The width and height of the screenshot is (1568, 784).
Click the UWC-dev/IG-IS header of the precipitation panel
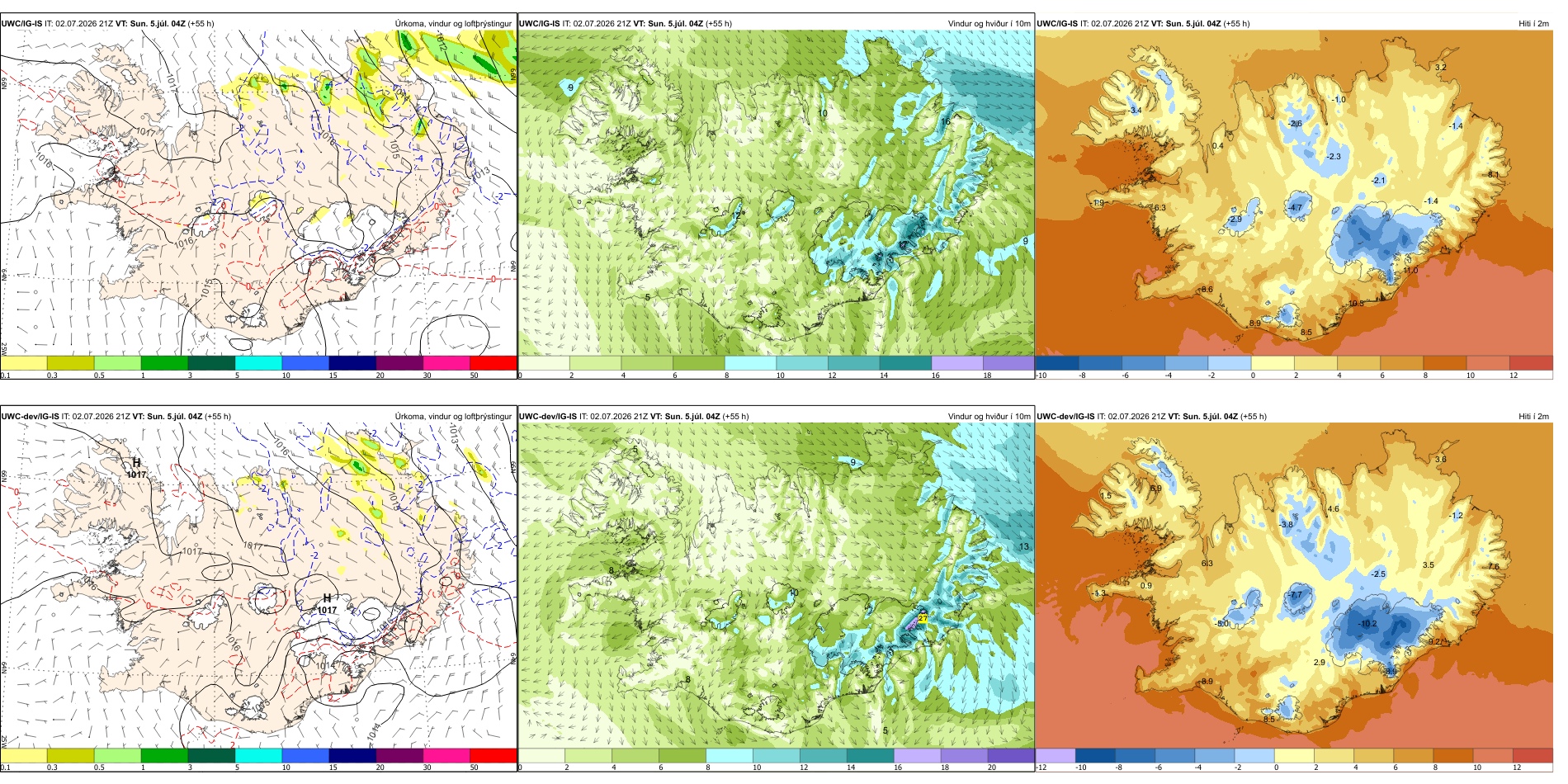point(116,417)
